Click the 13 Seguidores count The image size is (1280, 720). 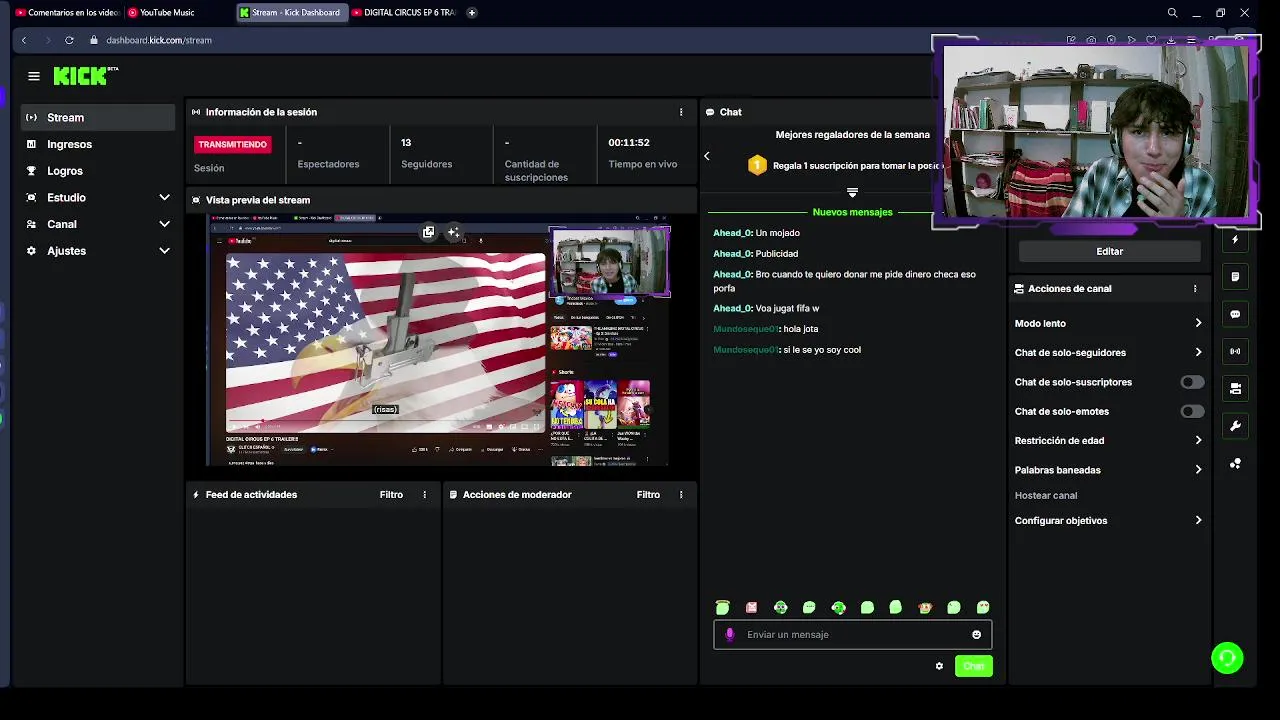pyautogui.click(x=406, y=143)
